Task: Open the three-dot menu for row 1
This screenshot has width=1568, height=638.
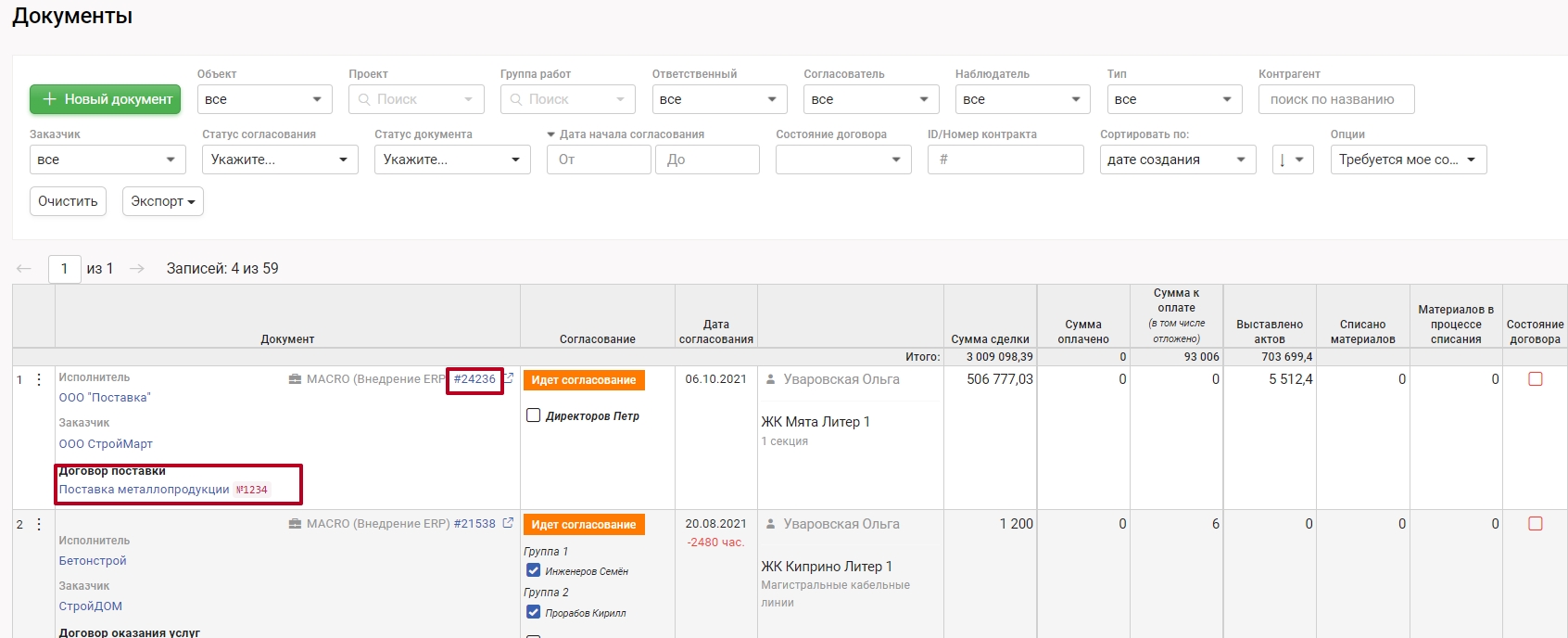Action: (39, 379)
